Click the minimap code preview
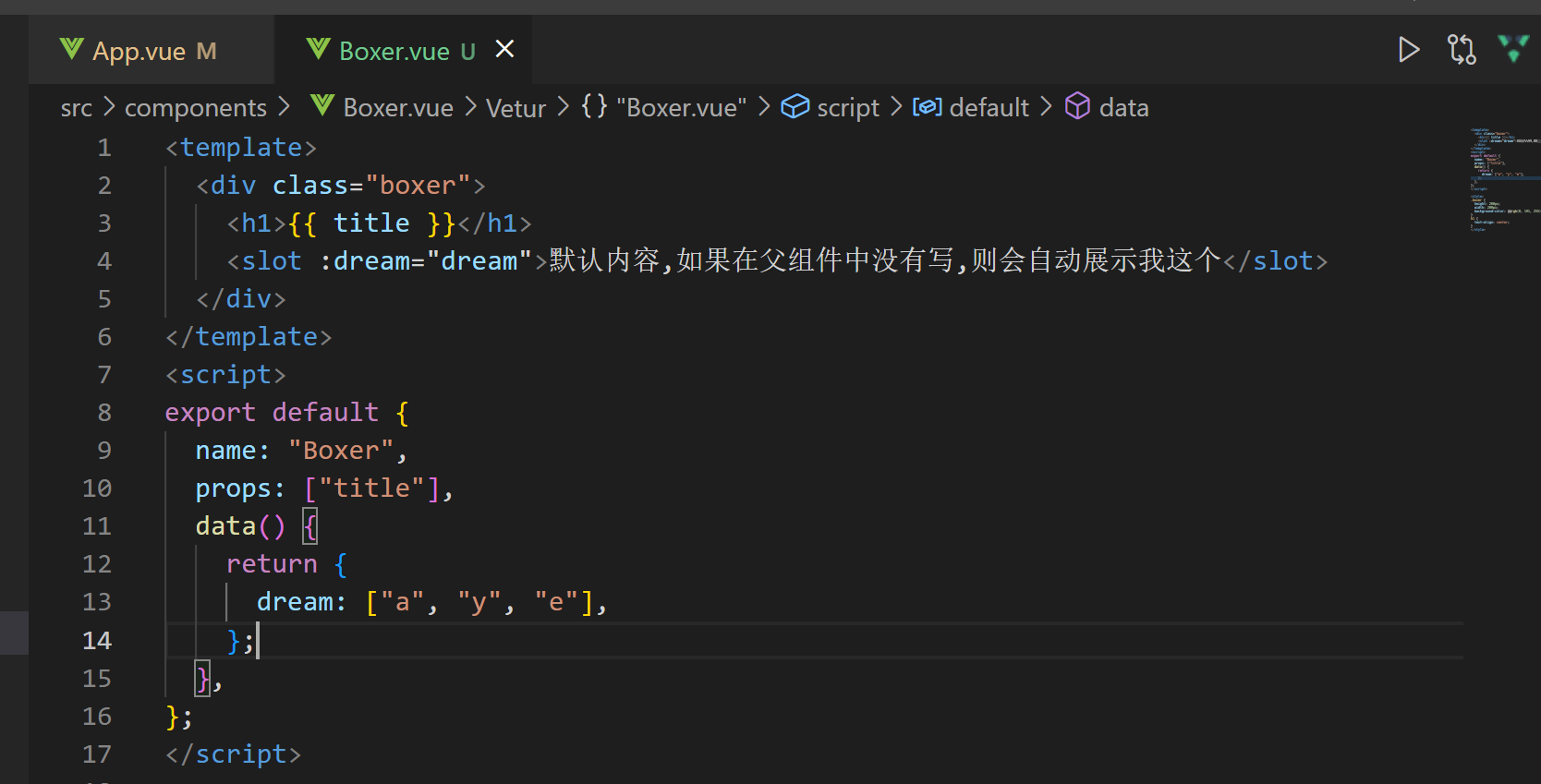Image resolution: width=1541 pixels, height=784 pixels. [1502, 180]
